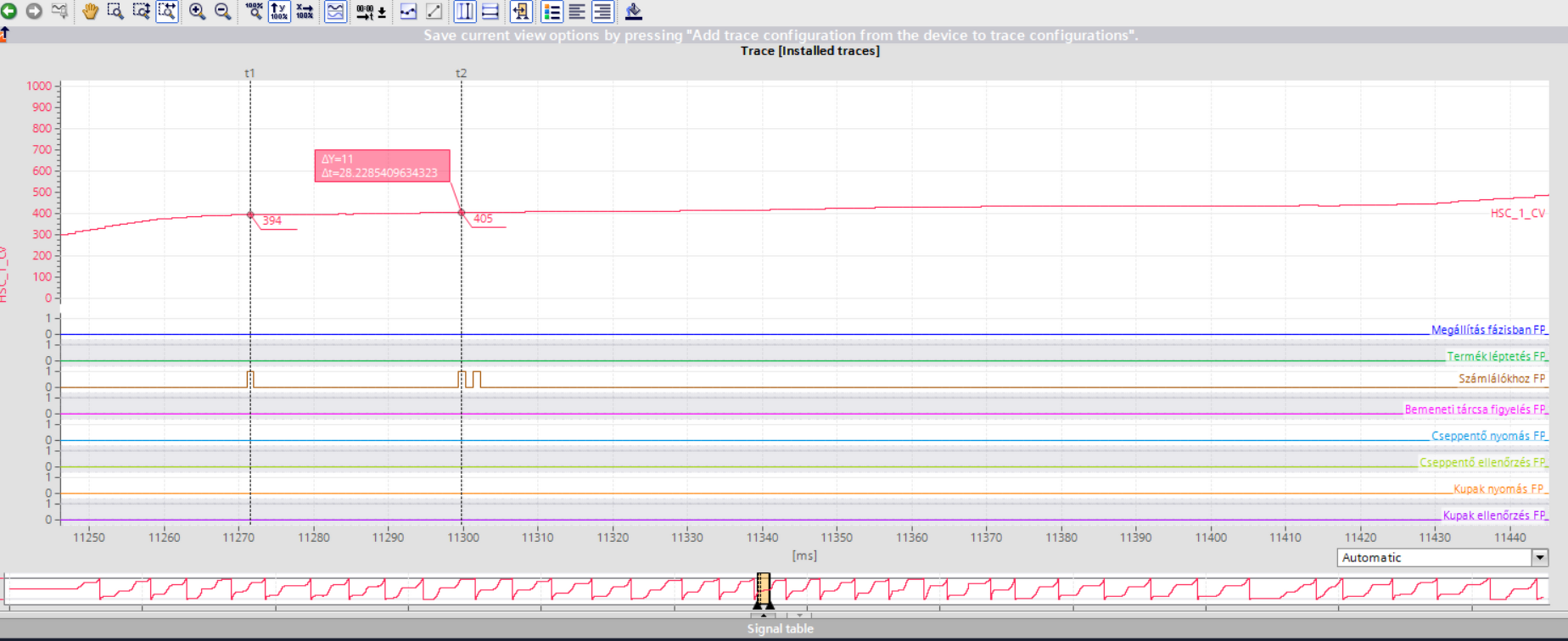Click the scale X to 100% icon
This screenshot has width=1568, height=641.
[305, 11]
